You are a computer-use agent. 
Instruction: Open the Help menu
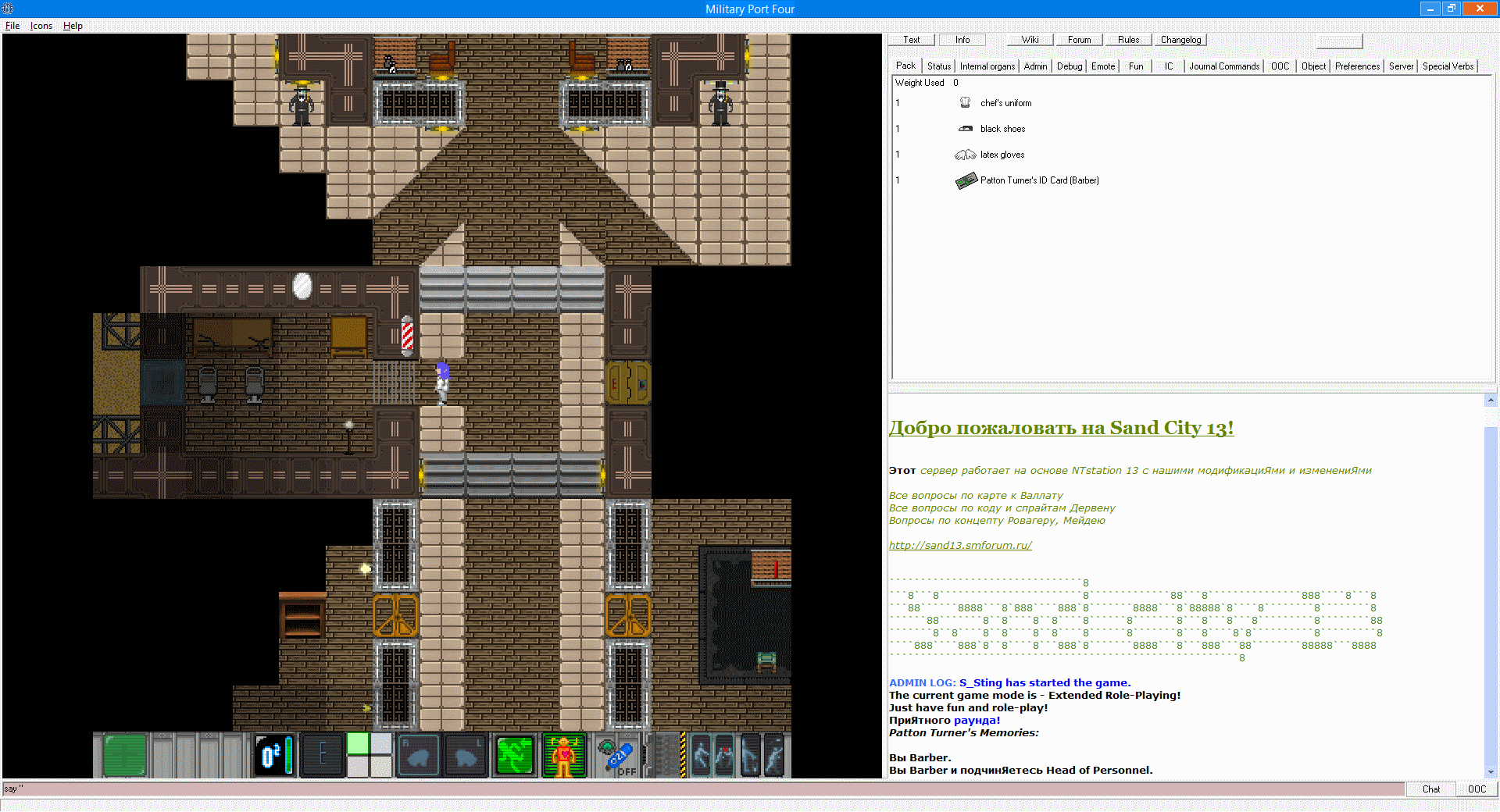(73, 26)
